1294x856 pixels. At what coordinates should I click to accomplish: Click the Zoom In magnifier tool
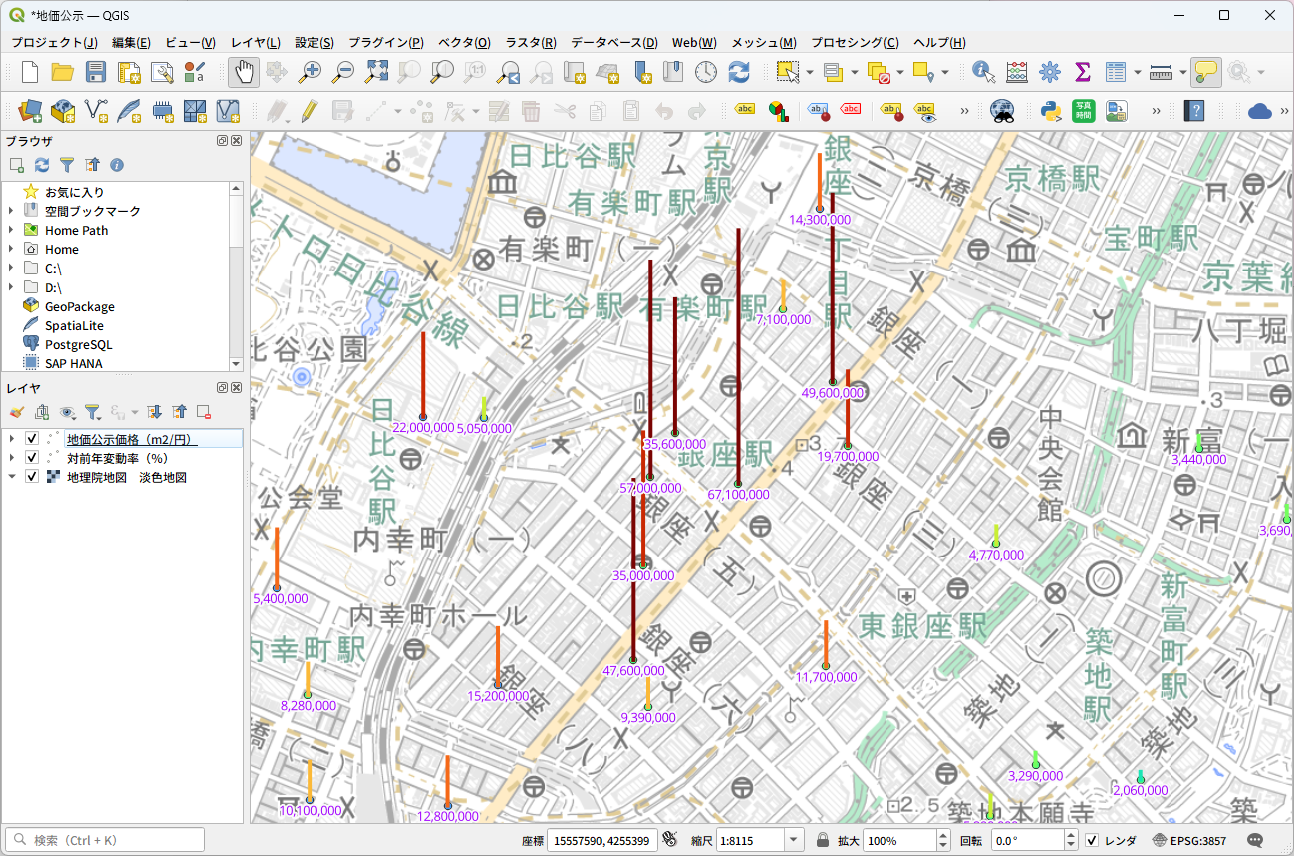pos(311,72)
